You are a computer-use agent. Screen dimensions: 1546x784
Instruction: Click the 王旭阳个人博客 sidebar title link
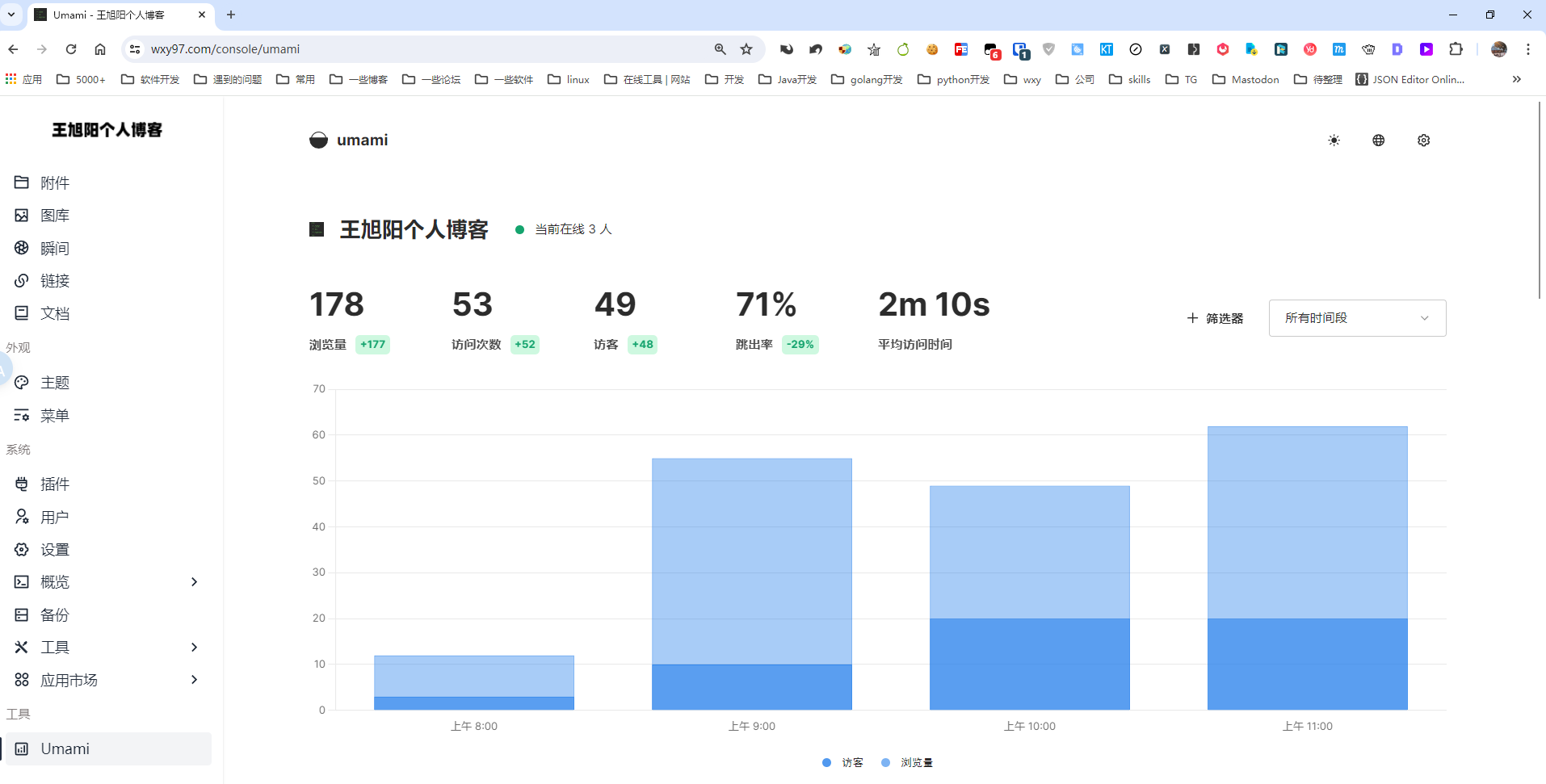pyautogui.click(x=107, y=130)
